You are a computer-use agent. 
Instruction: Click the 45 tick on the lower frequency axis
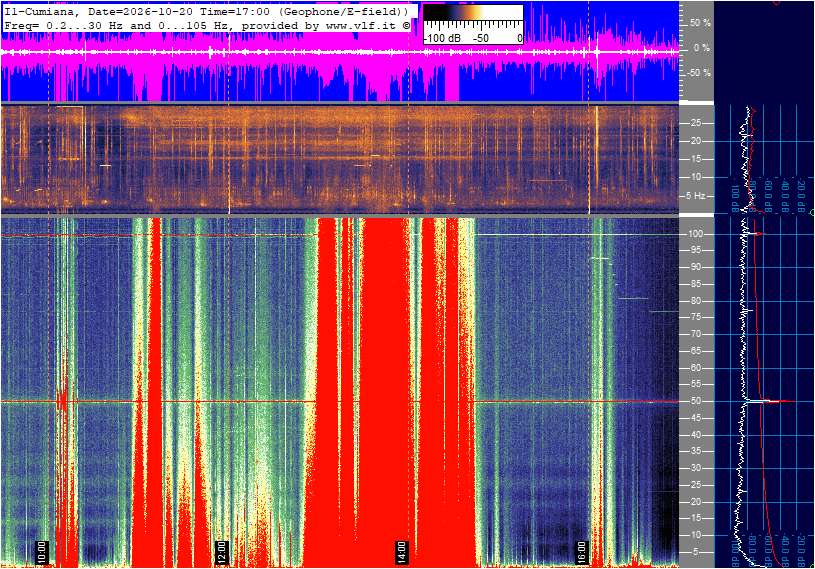[695, 418]
